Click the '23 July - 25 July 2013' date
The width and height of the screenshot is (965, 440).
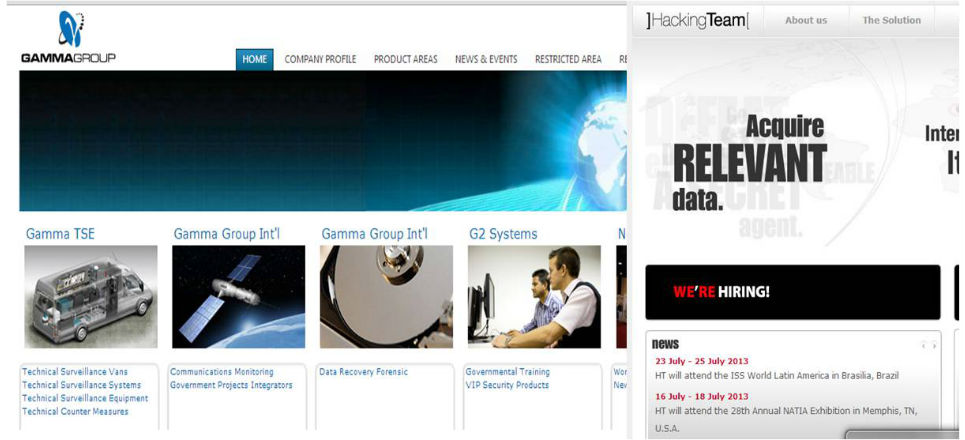point(702,361)
